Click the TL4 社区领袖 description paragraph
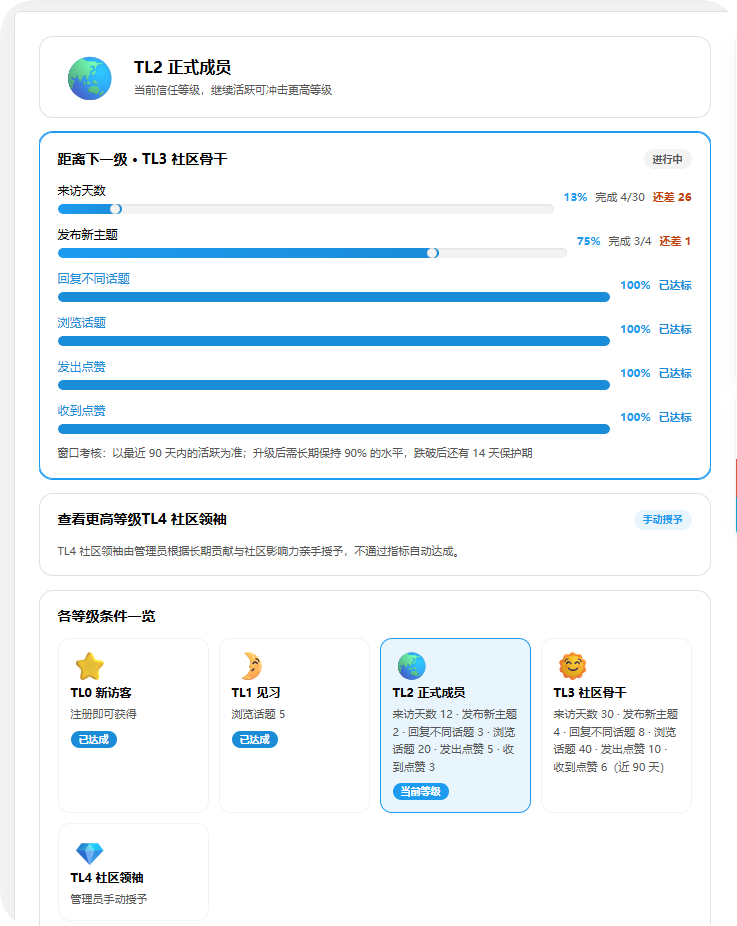This screenshot has height=926, width=737. (259, 552)
